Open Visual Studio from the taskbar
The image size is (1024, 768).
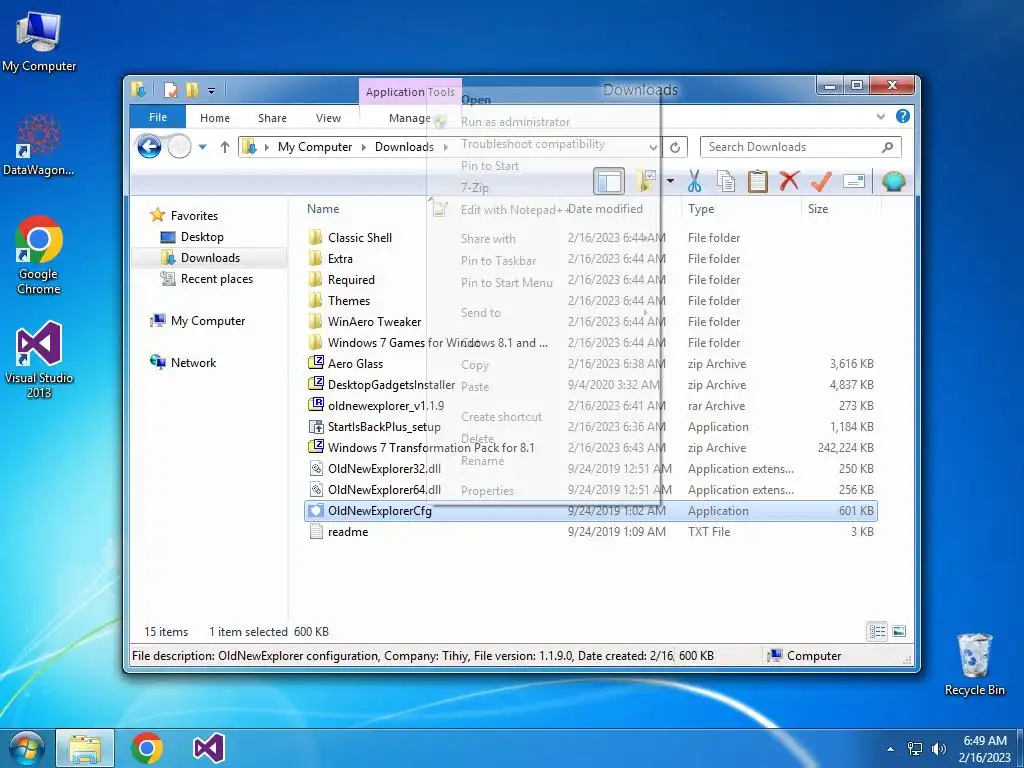tap(209, 748)
